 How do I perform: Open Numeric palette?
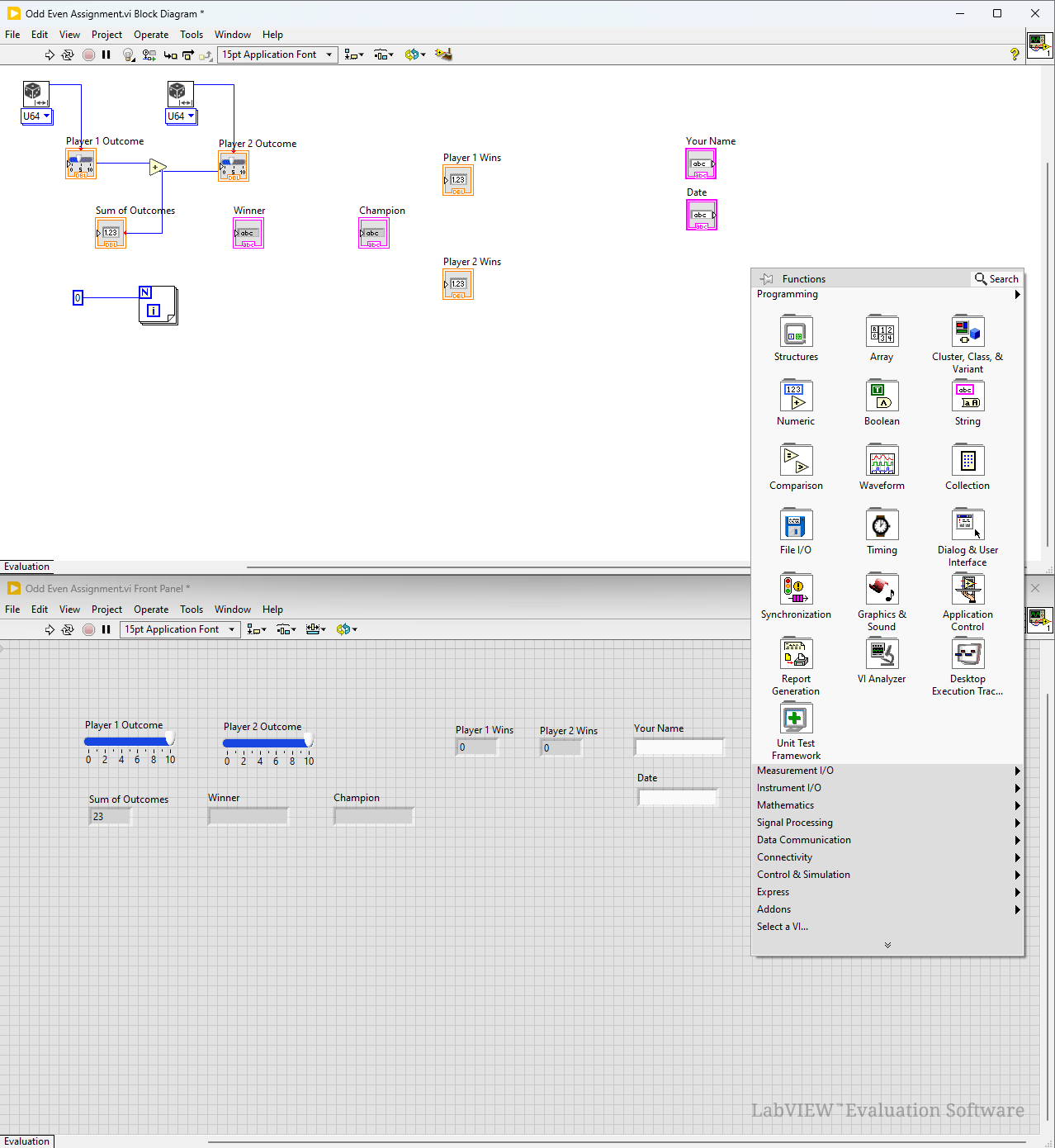[796, 403]
